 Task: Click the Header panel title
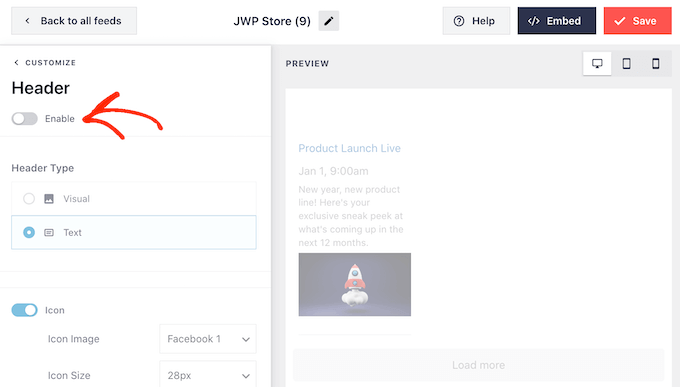[x=41, y=88]
